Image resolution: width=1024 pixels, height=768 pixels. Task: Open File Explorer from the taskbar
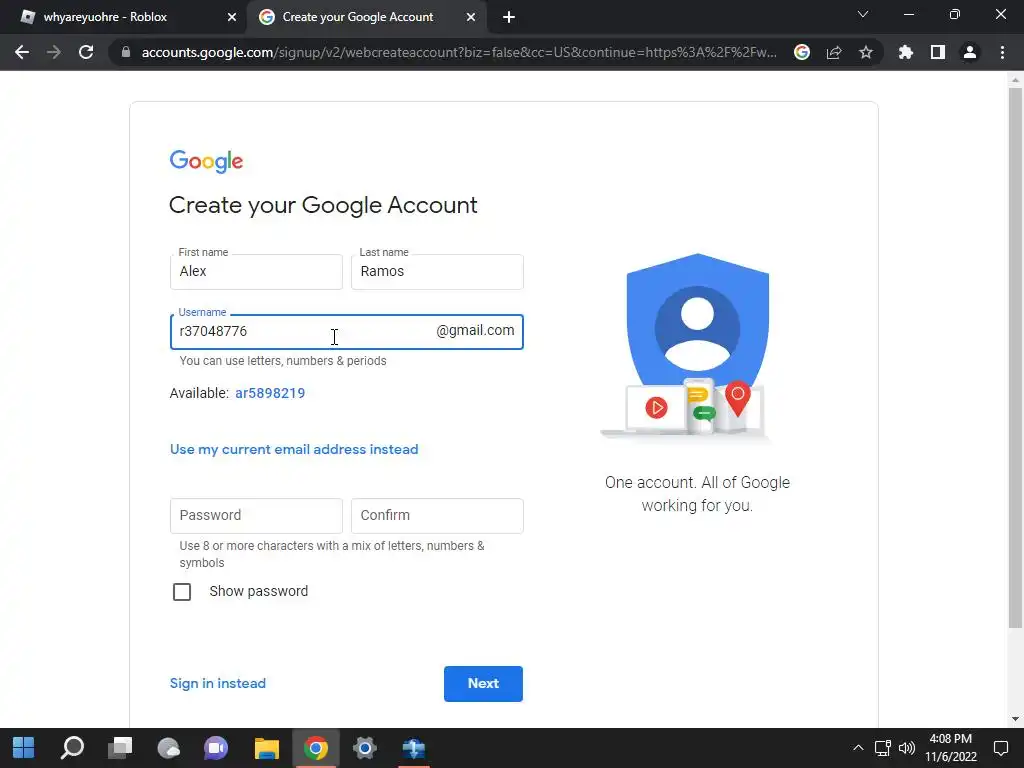coord(266,748)
